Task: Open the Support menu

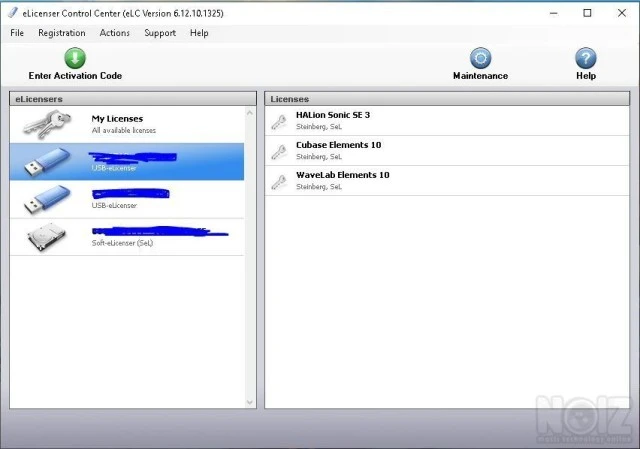Action: click(160, 33)
